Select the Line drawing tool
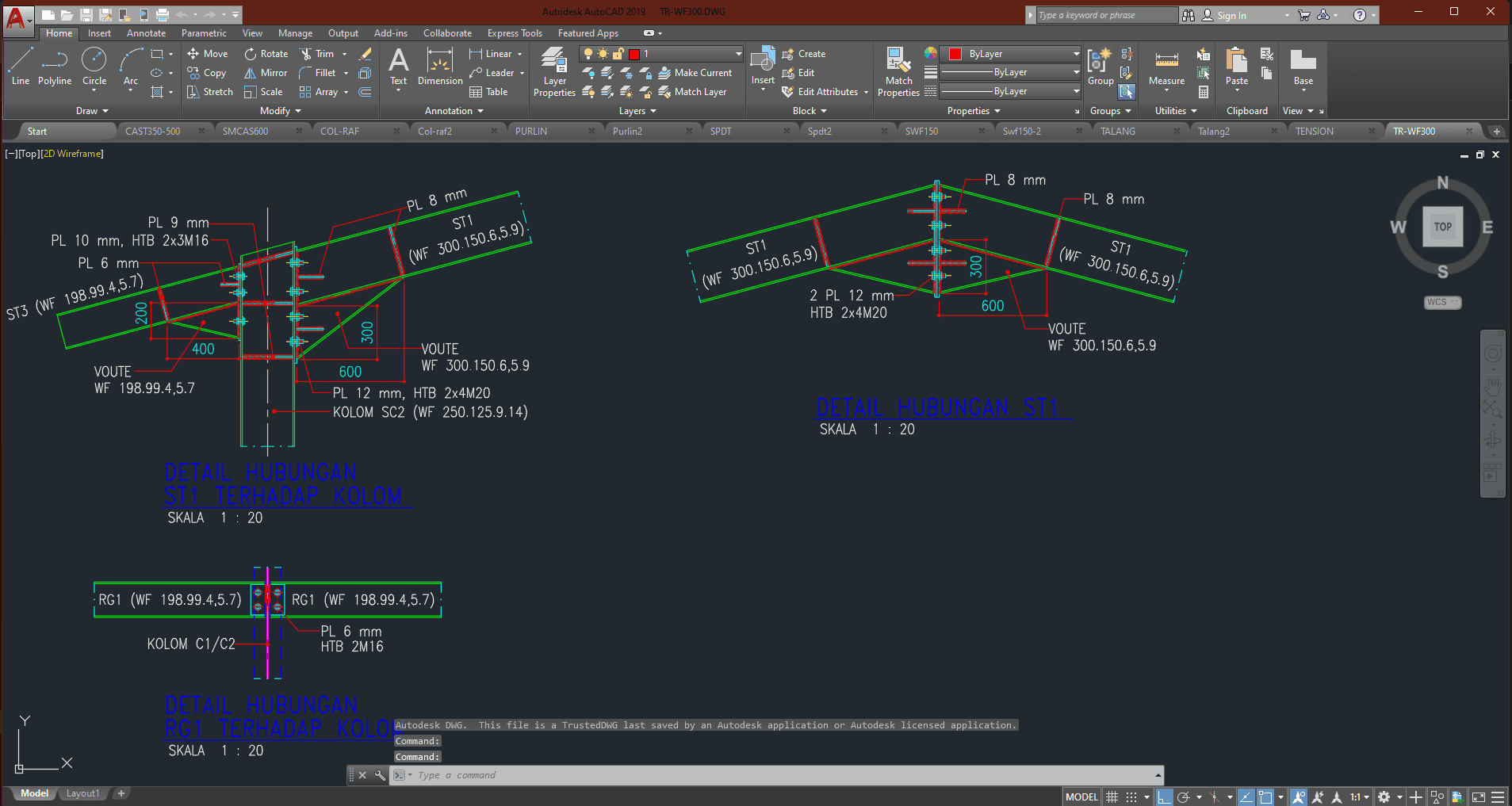The image size is (1512, 806). [21, 66]
